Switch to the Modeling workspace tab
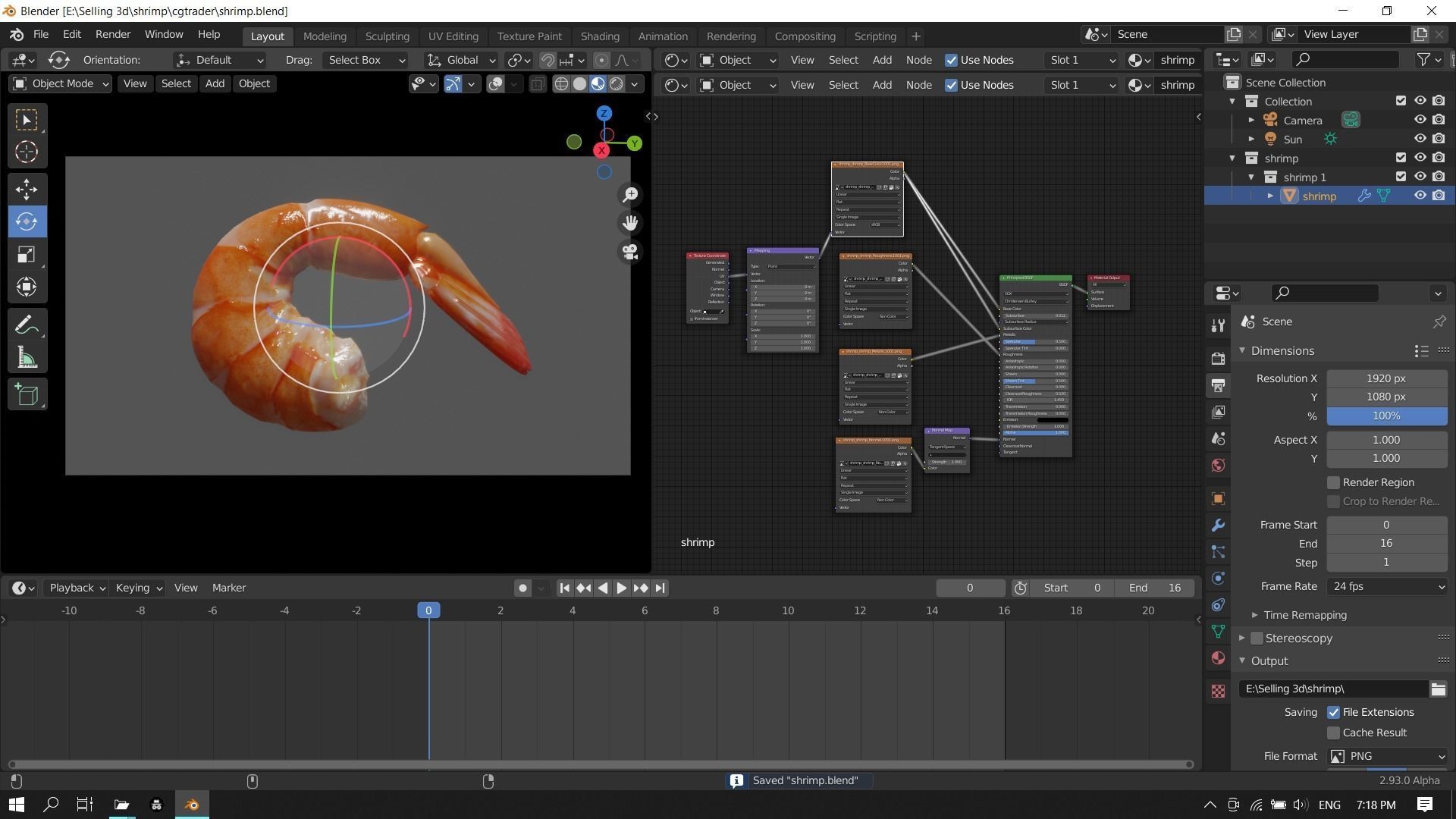This screenshot has height=819, width=1456. tap(325, 36)
